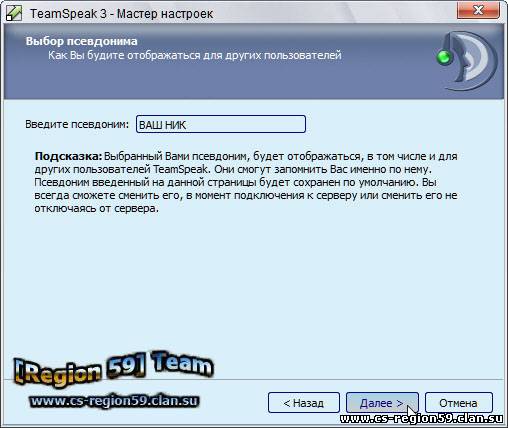Screen dimensions: 508x428
Task: Click the "Выбор псевдонима" heading
Action: [x=82, y=41]
